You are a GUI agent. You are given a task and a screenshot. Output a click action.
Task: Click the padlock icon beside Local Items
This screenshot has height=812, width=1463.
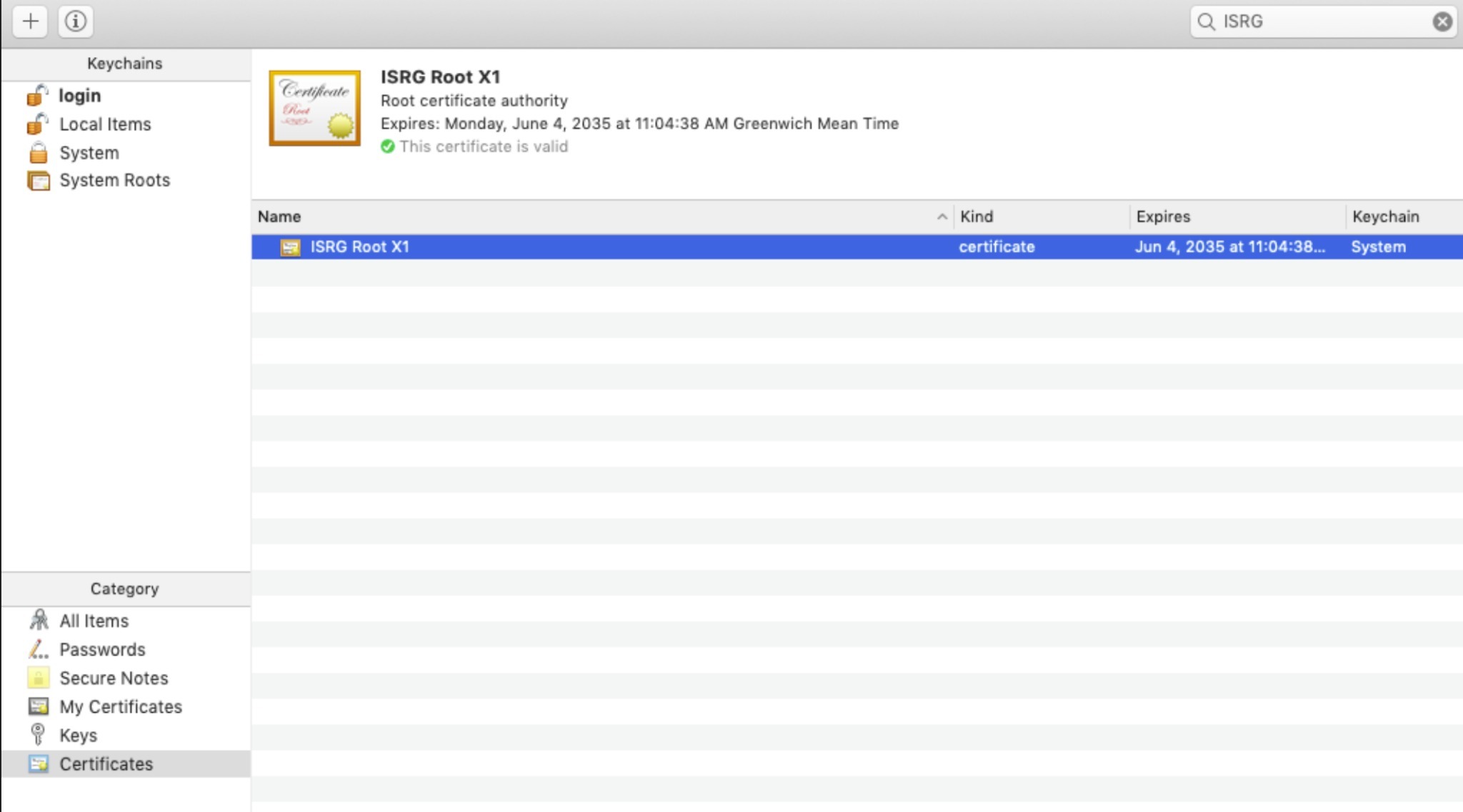pyautogui.click(x=38, y=124)
